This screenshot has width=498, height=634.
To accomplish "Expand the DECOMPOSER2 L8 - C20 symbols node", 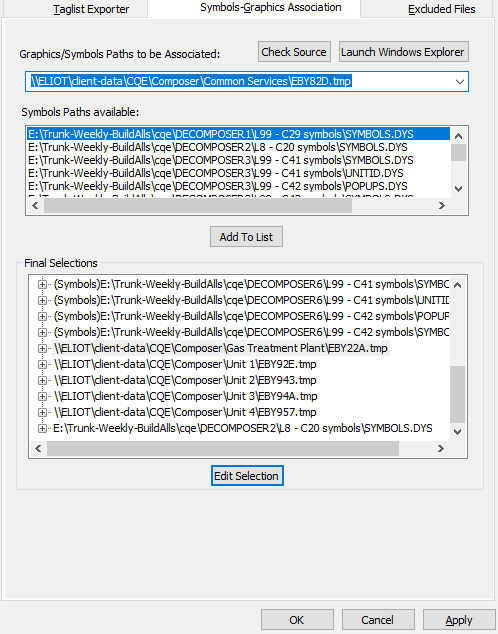I will [x=42, y=429].
